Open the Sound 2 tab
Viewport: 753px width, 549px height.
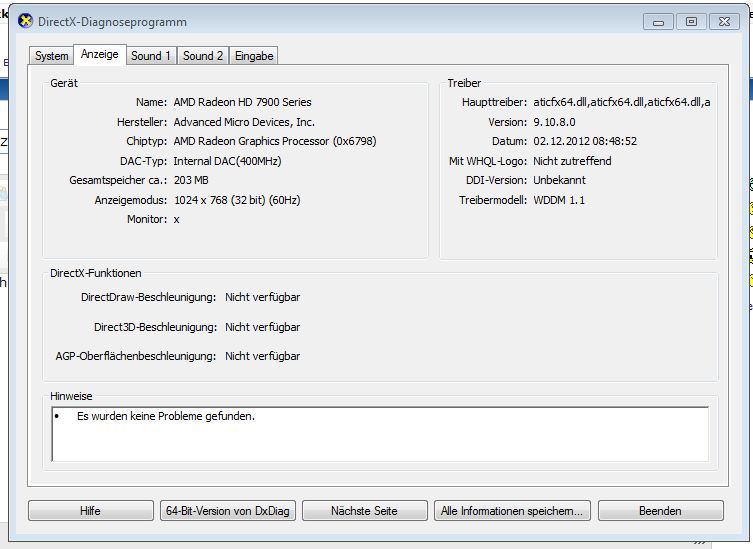tap(203, 56)
